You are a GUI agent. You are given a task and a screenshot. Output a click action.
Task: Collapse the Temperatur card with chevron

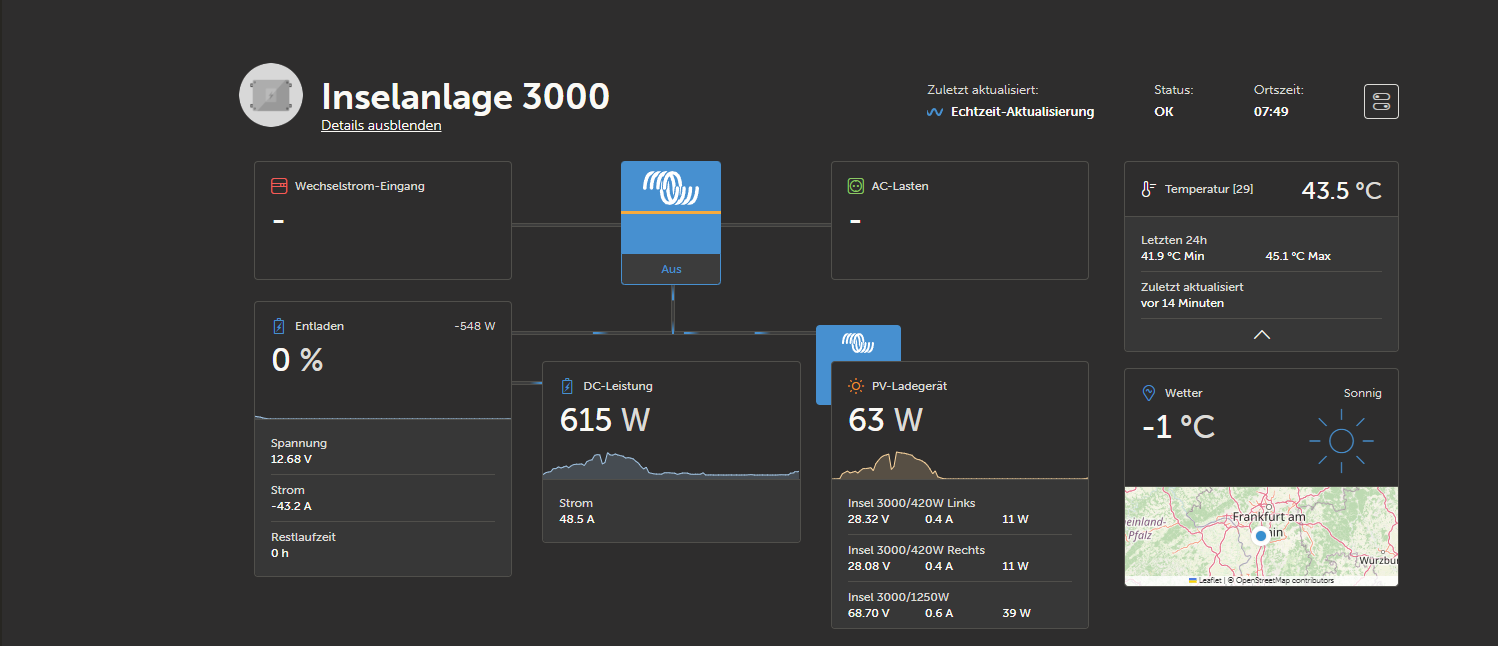(x=1262, y=335)
